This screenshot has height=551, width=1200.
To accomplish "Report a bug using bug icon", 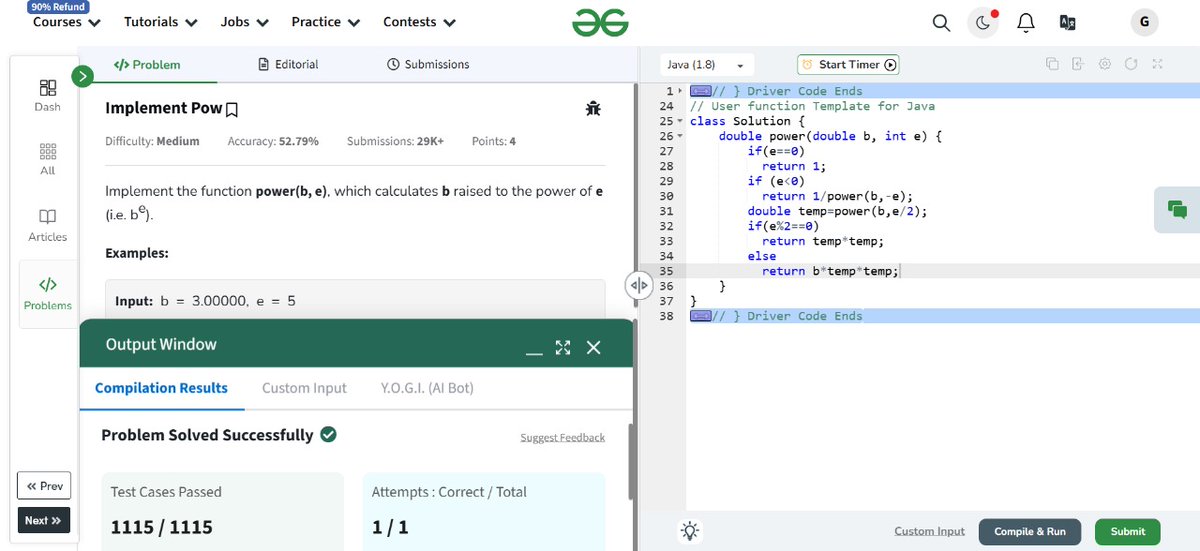I will click(593, 108).
